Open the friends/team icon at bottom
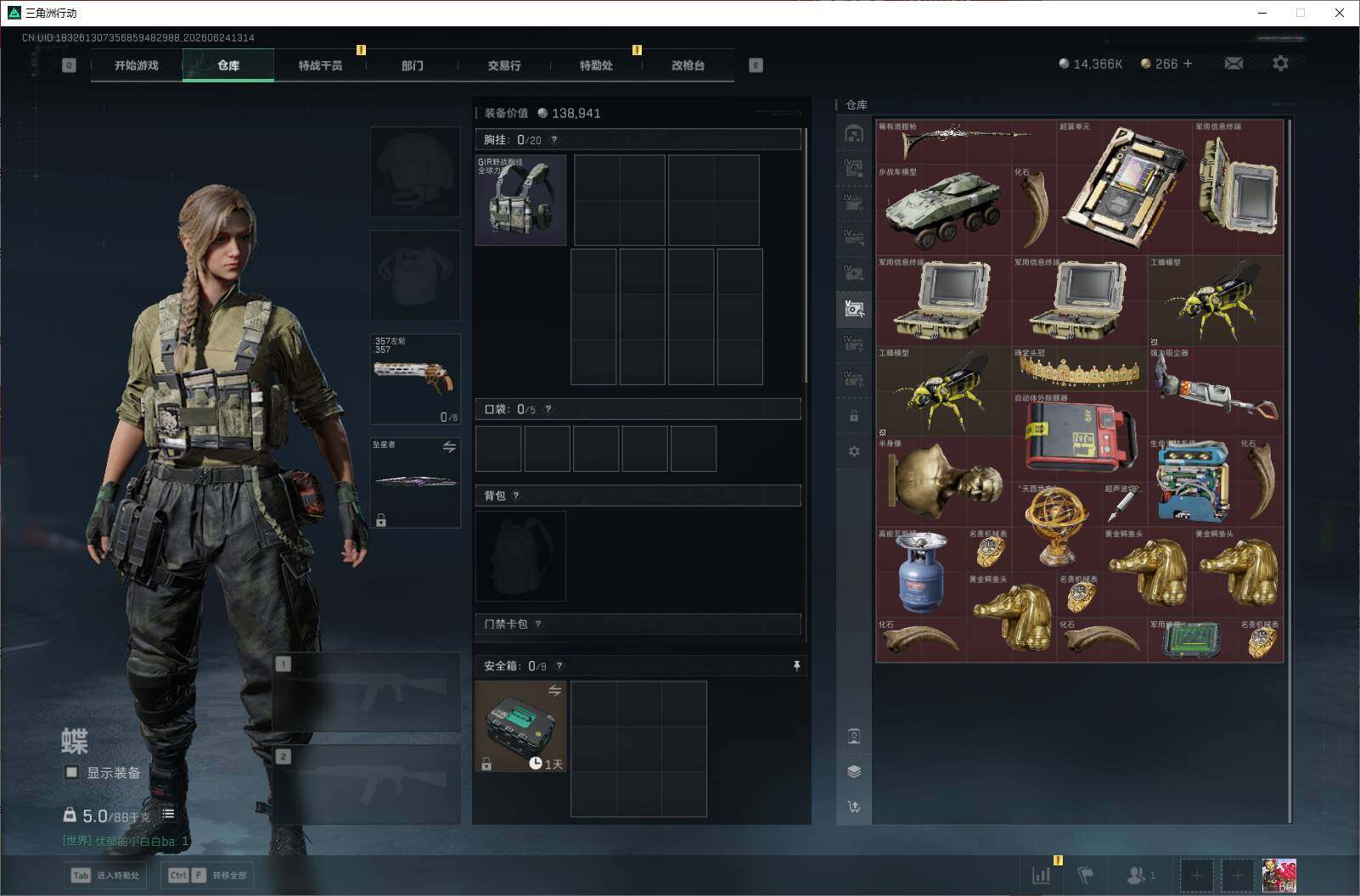 (1140, 875)
